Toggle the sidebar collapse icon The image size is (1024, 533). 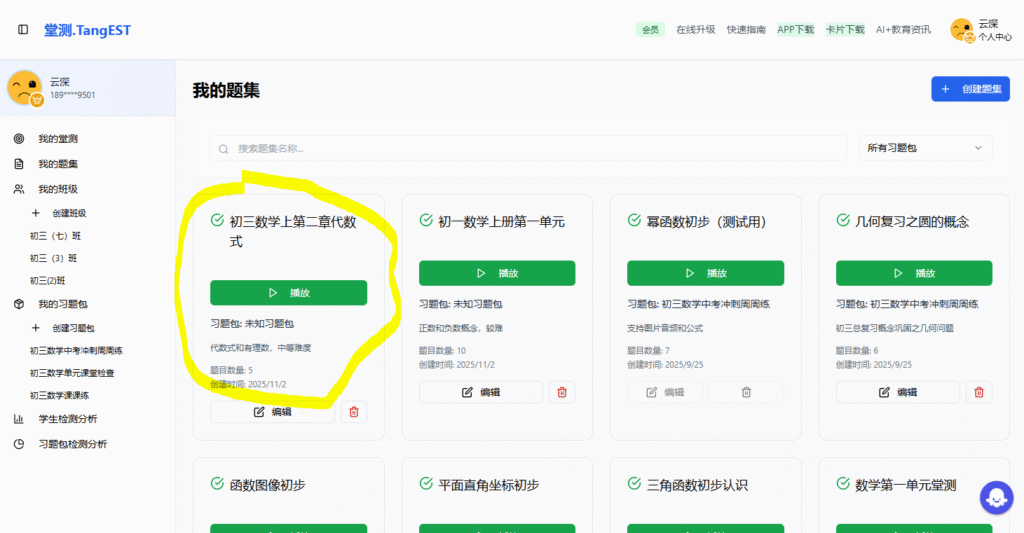tap(23, 30)
